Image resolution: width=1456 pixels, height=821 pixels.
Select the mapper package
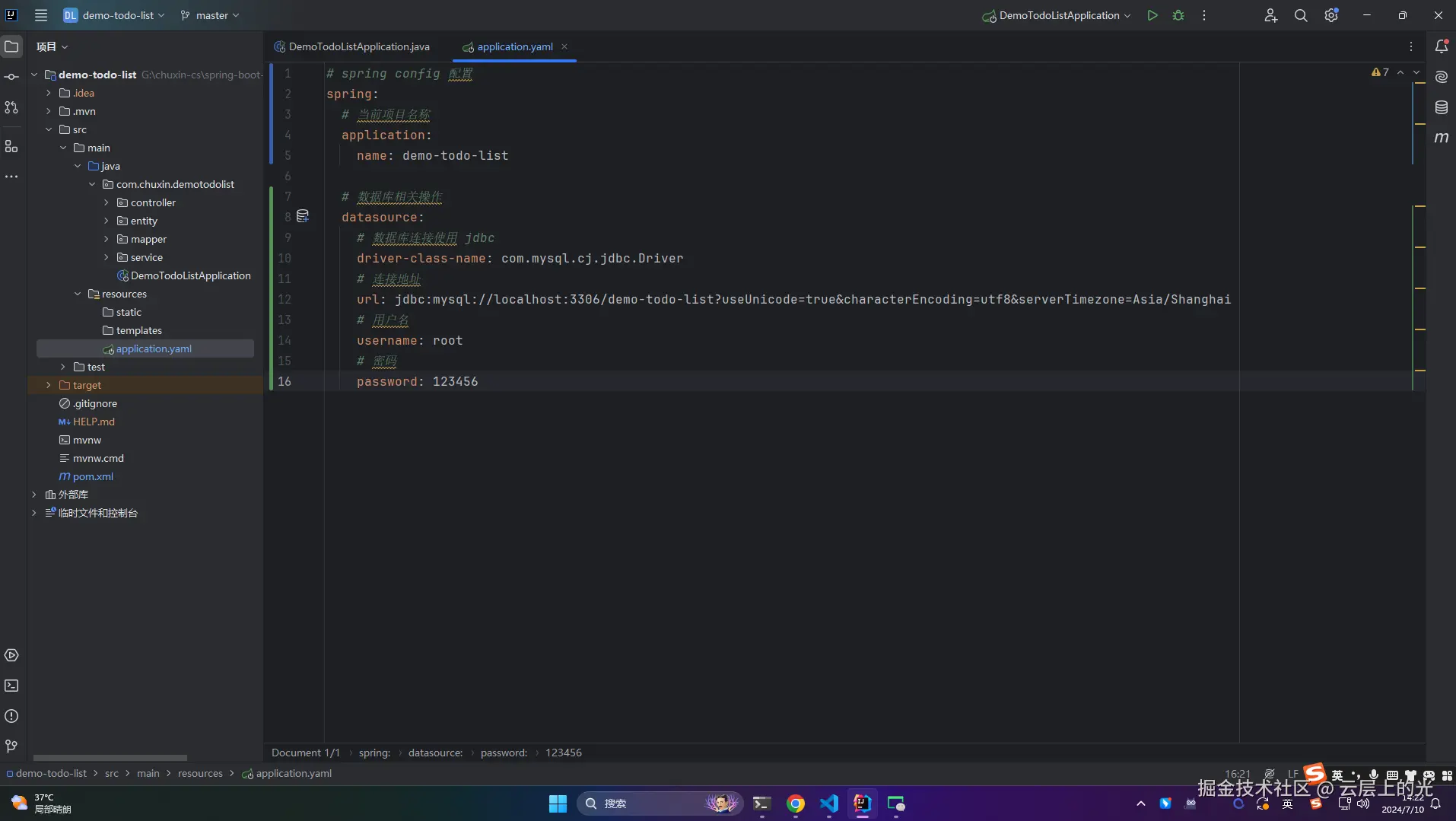coord(148,239)
